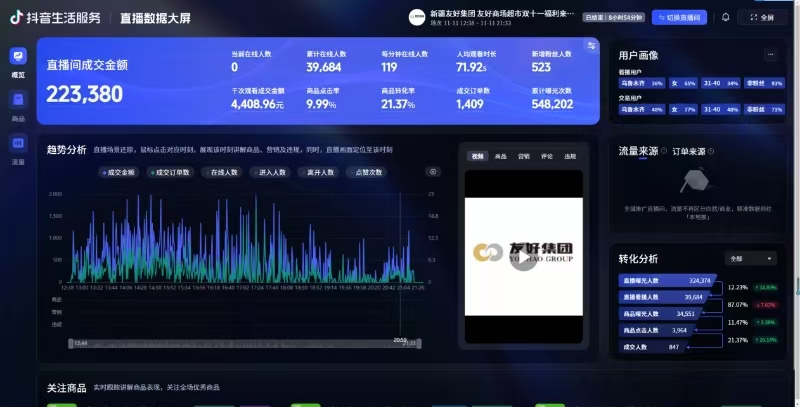Click the 看播用户 女 65% tag

[683, 83]
